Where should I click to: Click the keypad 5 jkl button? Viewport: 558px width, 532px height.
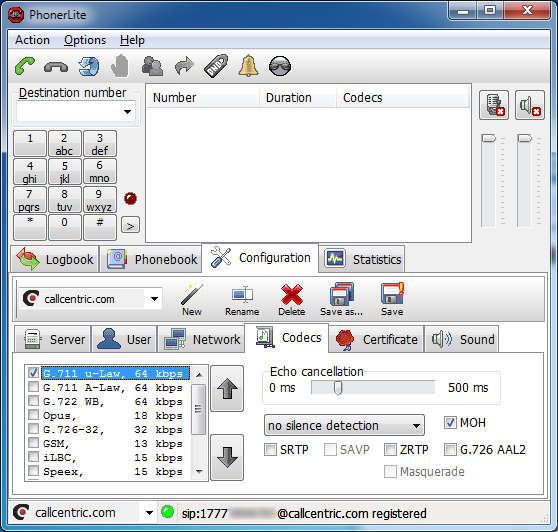pos(65,172)
